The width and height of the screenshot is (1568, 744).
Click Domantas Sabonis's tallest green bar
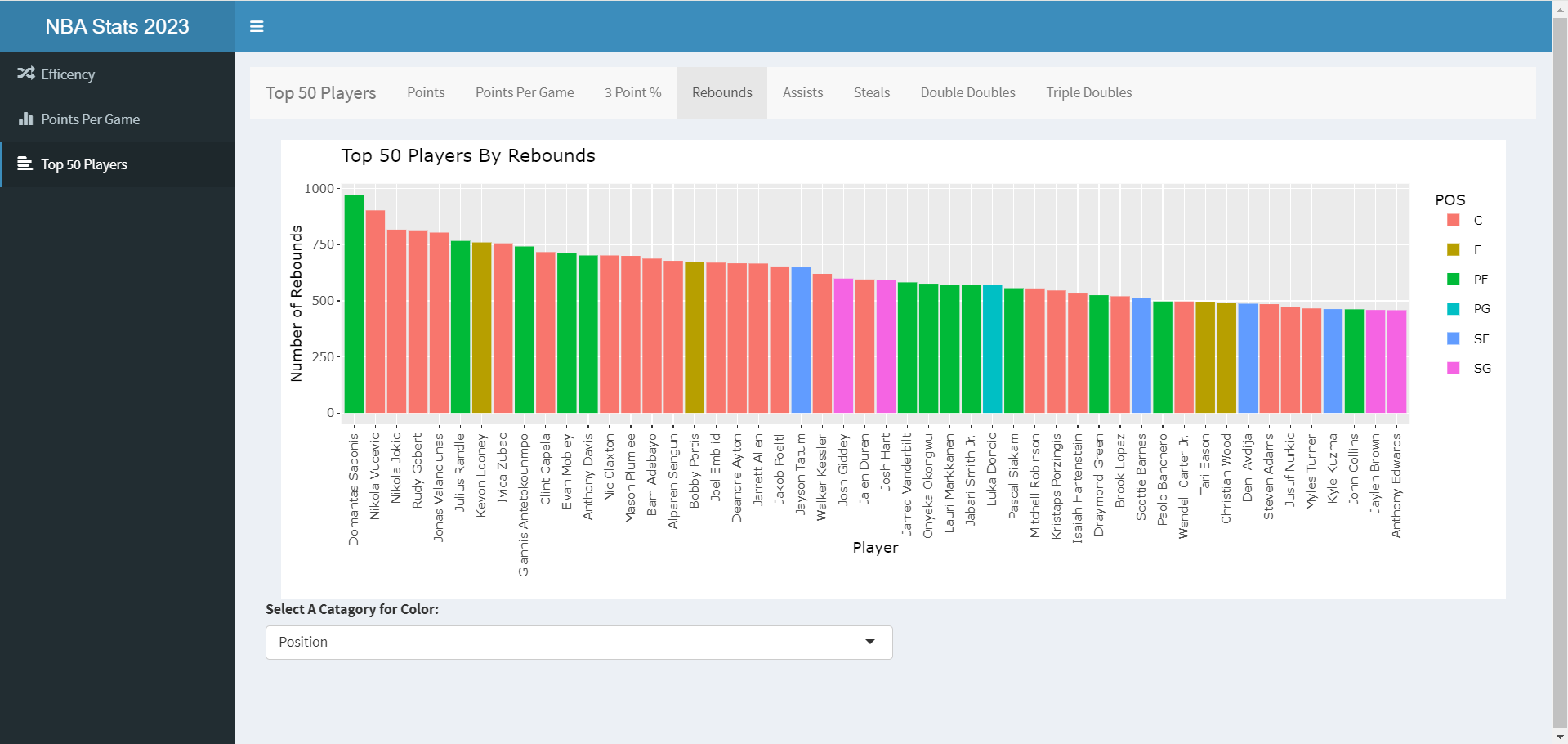pyautogui.click(x=354, y=303)
